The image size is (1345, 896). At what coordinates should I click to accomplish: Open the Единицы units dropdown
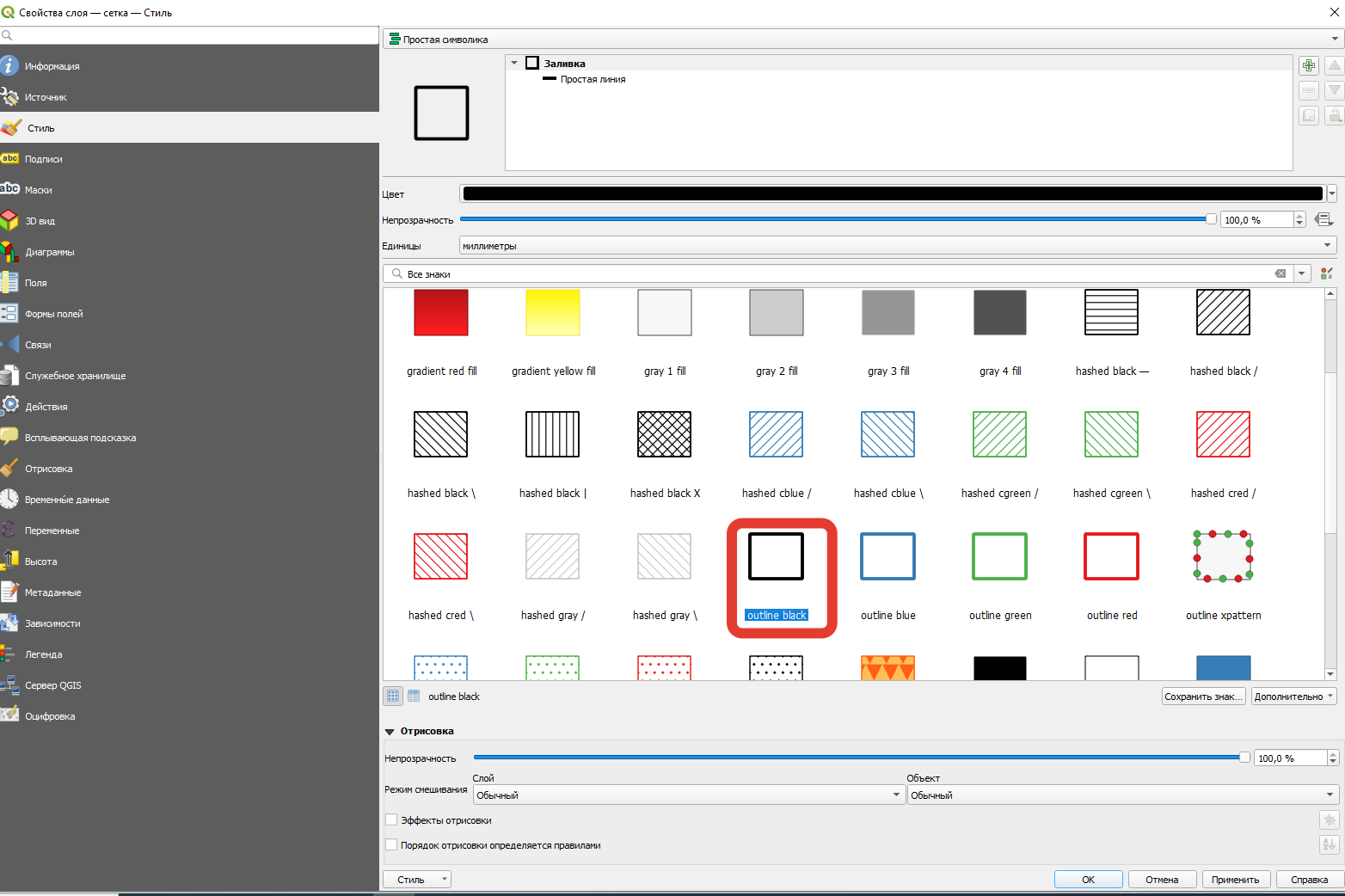pos(897,246)
